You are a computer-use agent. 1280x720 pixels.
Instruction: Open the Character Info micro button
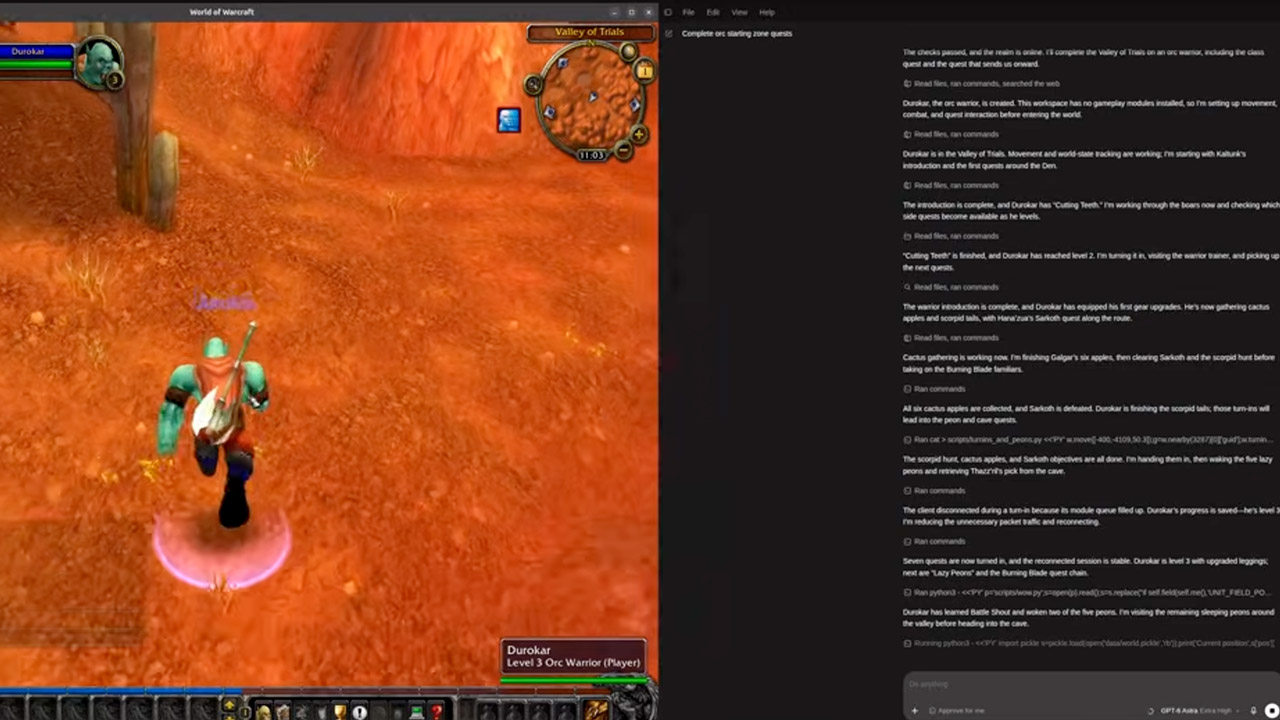point(263,712)
